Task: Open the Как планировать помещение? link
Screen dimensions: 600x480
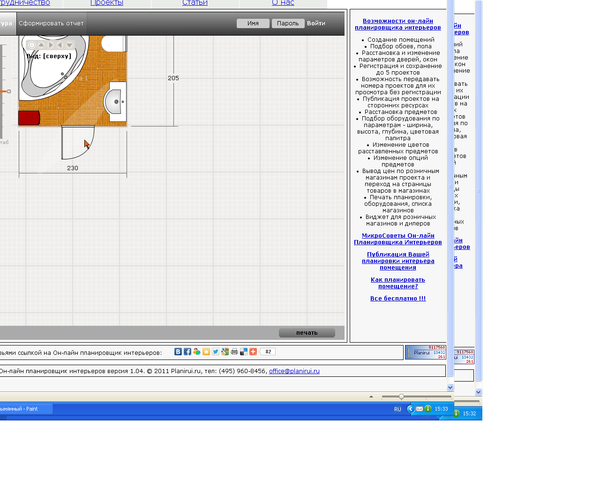Action: point(398,283)
